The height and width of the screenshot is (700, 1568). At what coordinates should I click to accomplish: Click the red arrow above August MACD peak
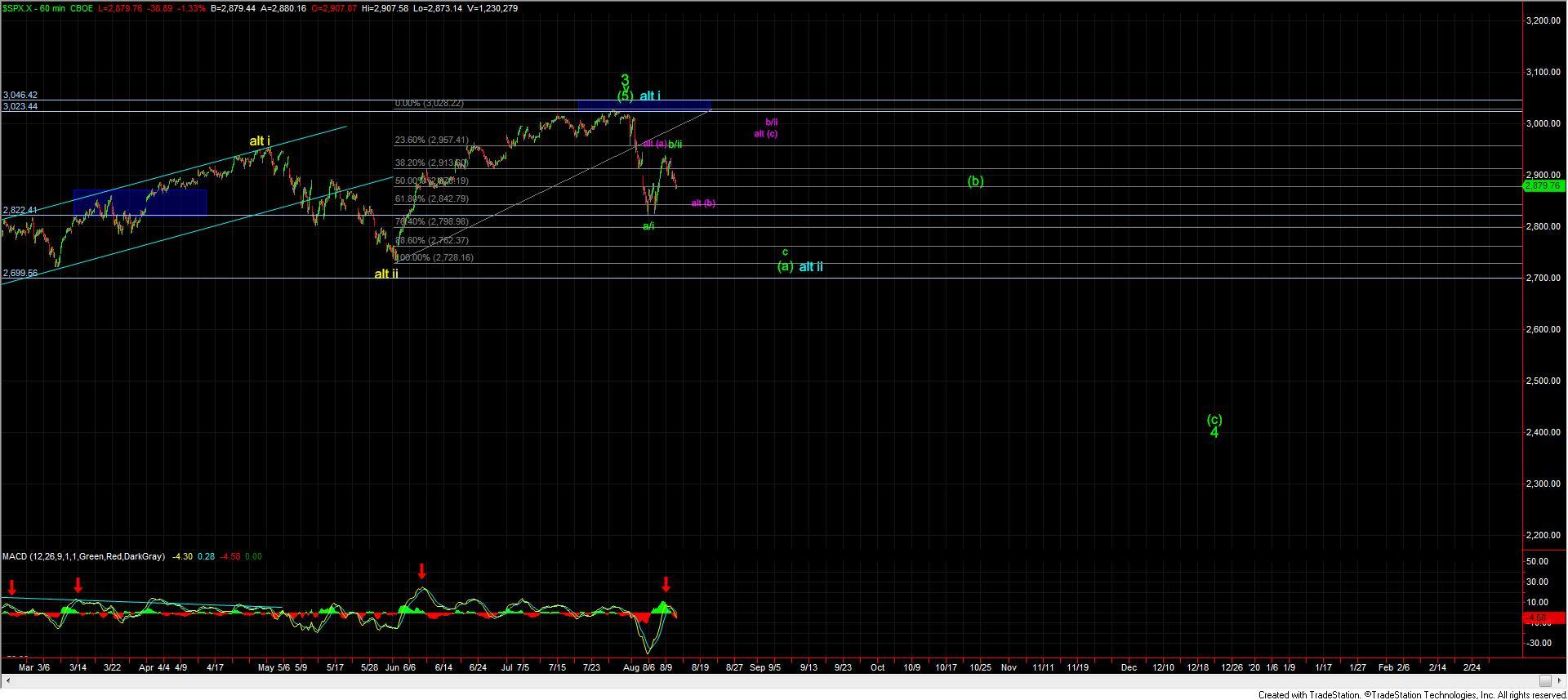pos(666,584)
